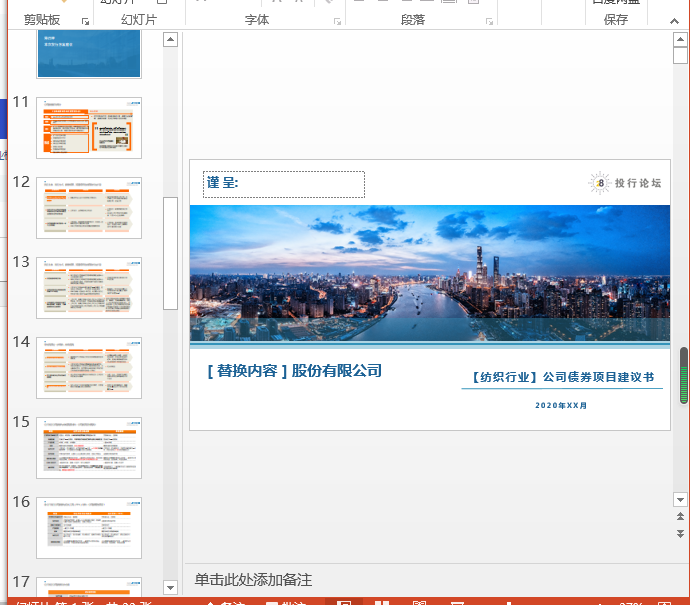
Task: Open the Clipboard group dialog launcher
Action: pyautogui.click(x=85, y=21)
